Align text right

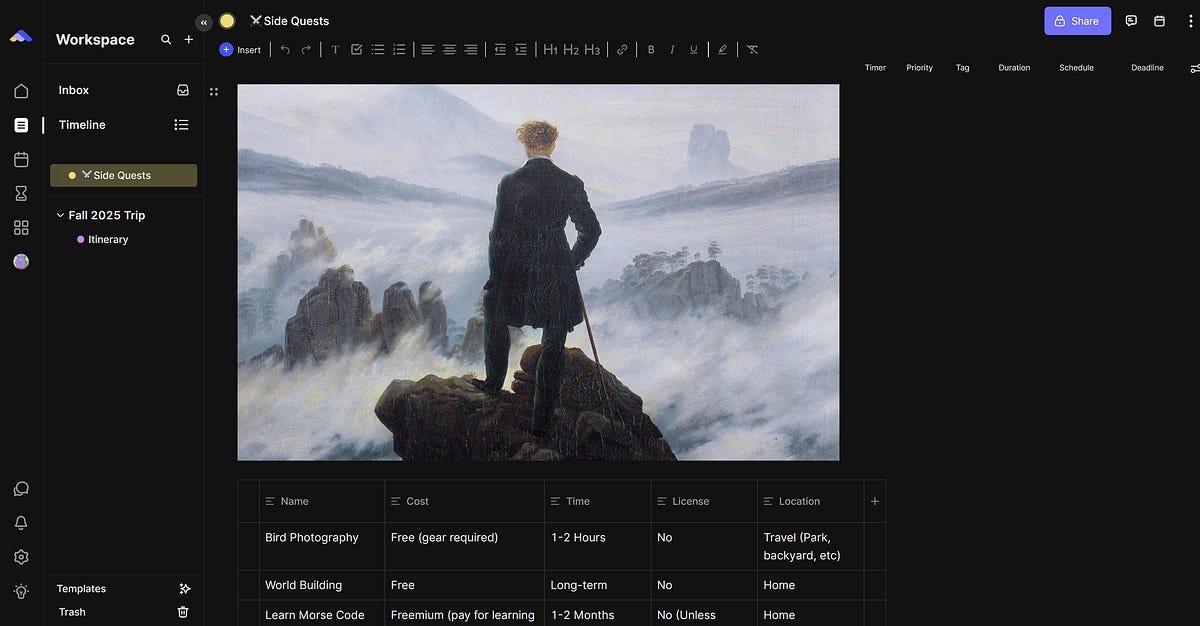point(470,50)
